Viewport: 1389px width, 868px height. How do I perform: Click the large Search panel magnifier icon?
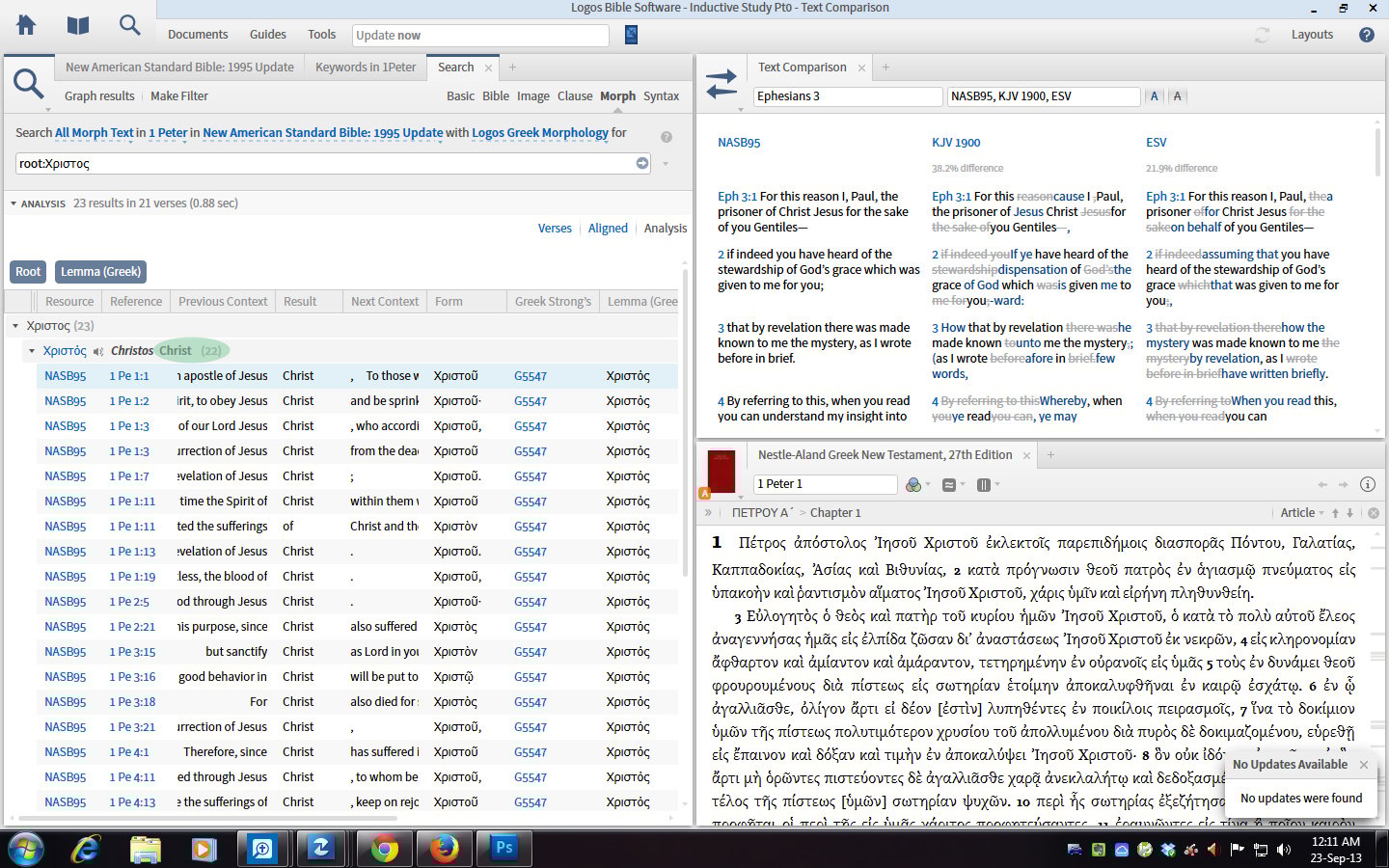tap(28, 84)
